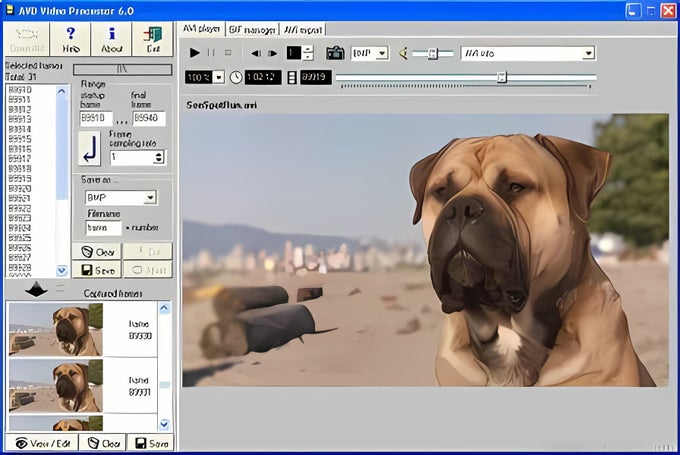Open the About info button

coord(111,39)
